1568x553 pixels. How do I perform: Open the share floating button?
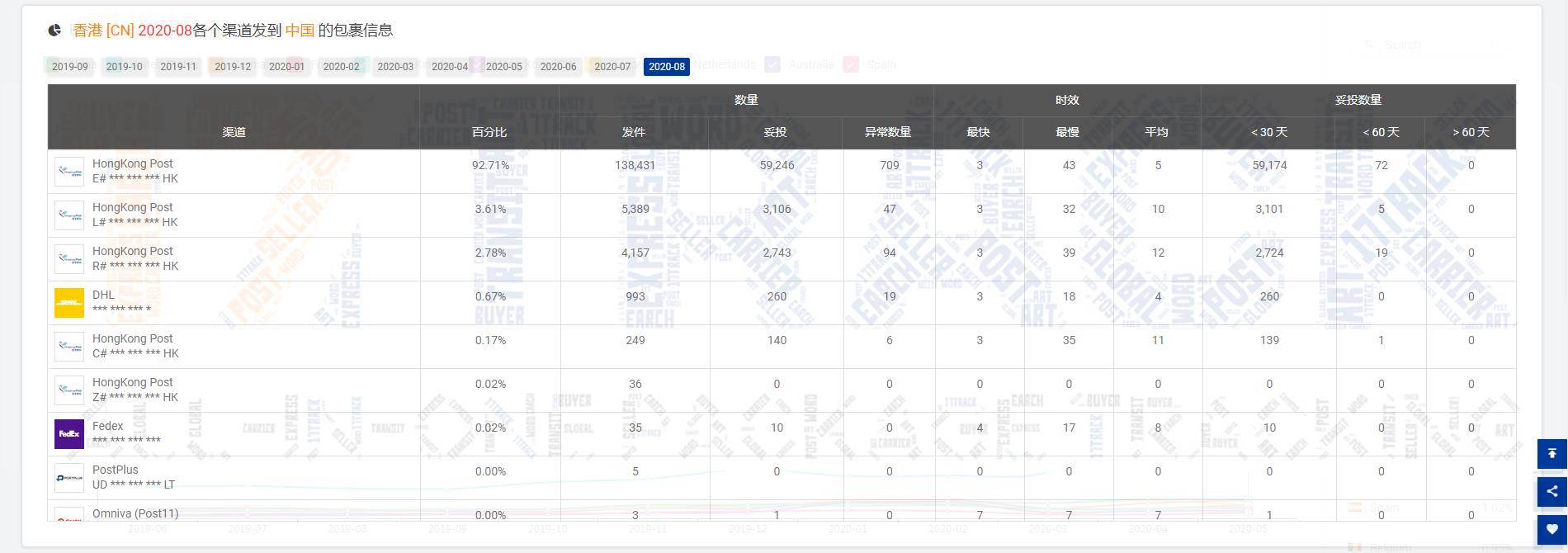pyautogui.click(x=1552, y=492)
